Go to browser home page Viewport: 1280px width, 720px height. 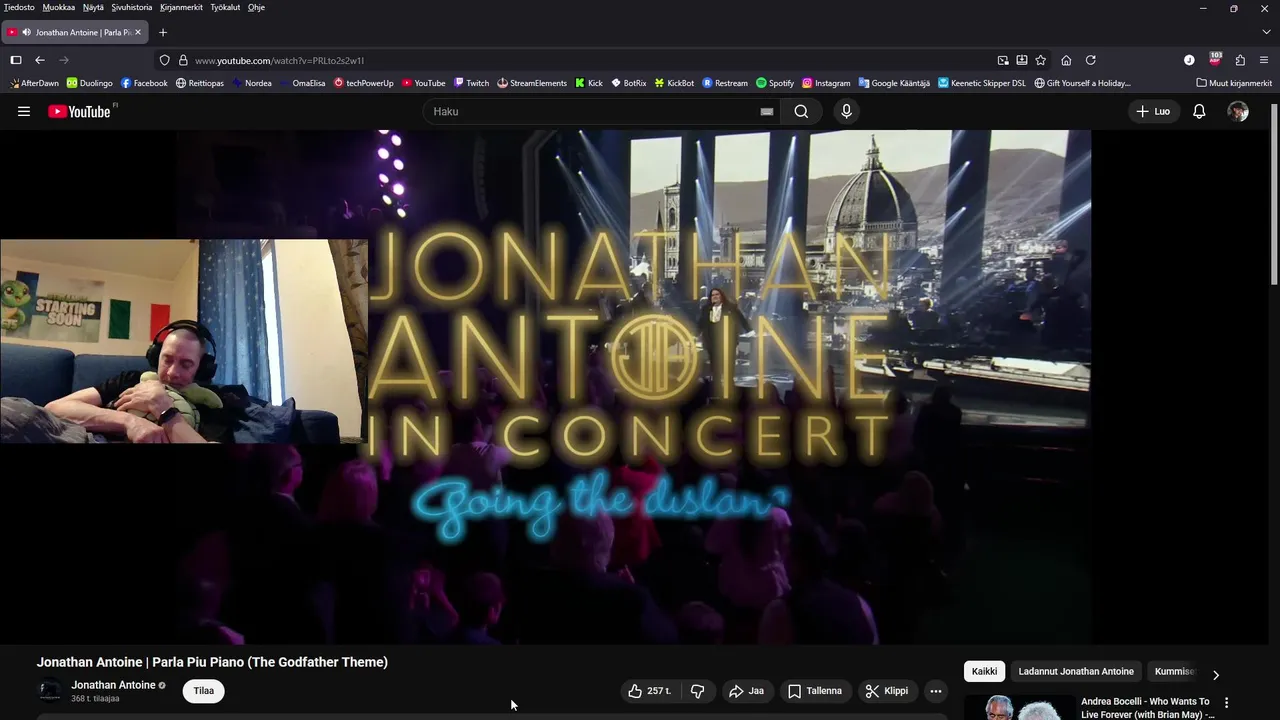point(1066,60)
